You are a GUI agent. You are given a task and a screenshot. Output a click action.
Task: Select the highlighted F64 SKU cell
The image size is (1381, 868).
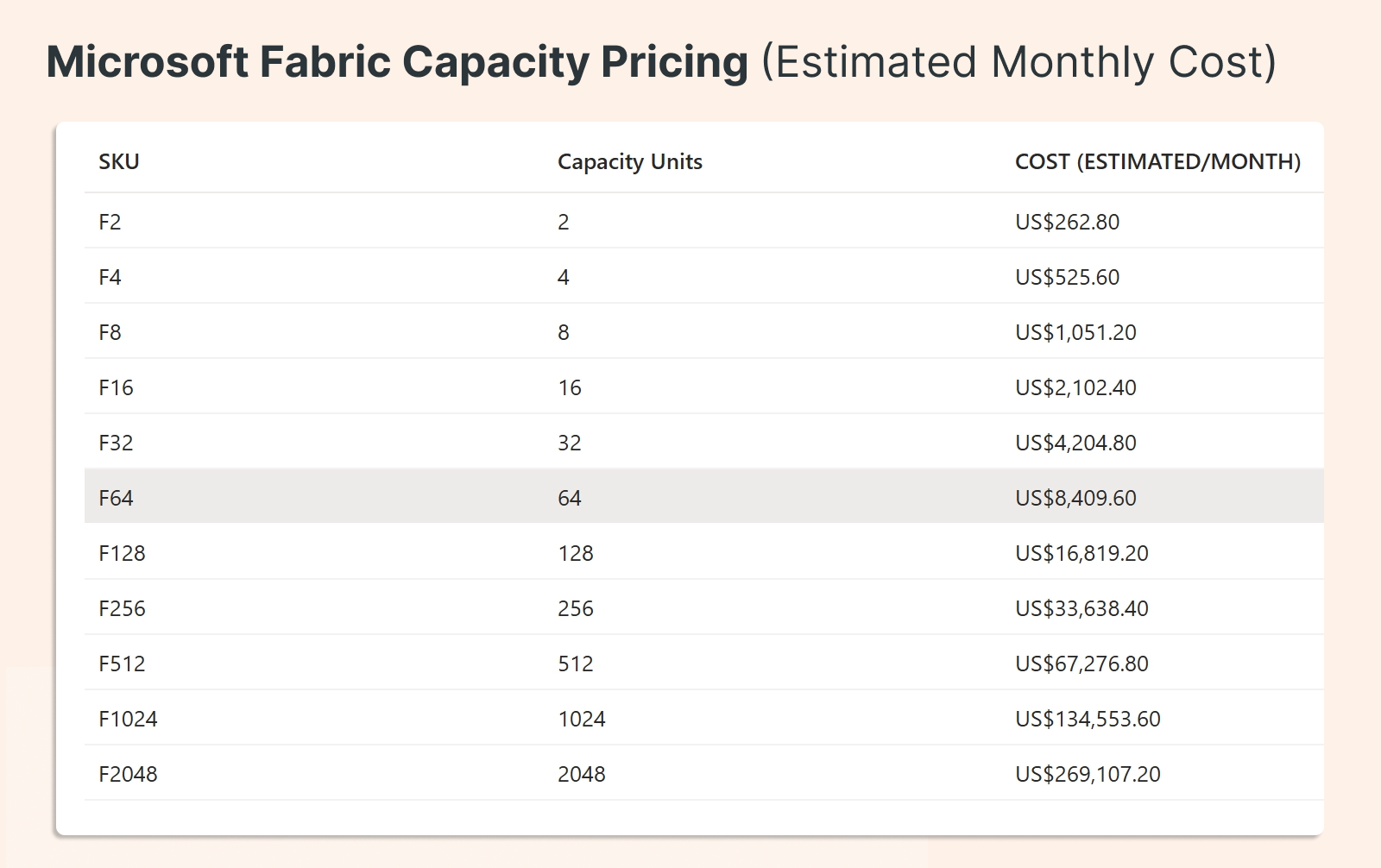[116, 499]
